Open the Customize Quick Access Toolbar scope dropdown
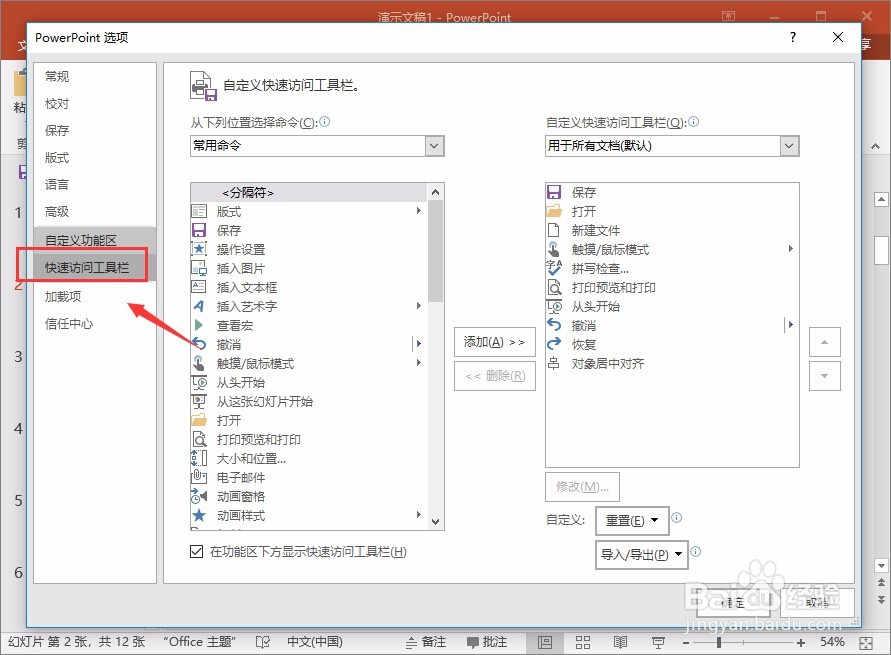The image size is (891, 655). pyautogui.click(x=789, y=145)
